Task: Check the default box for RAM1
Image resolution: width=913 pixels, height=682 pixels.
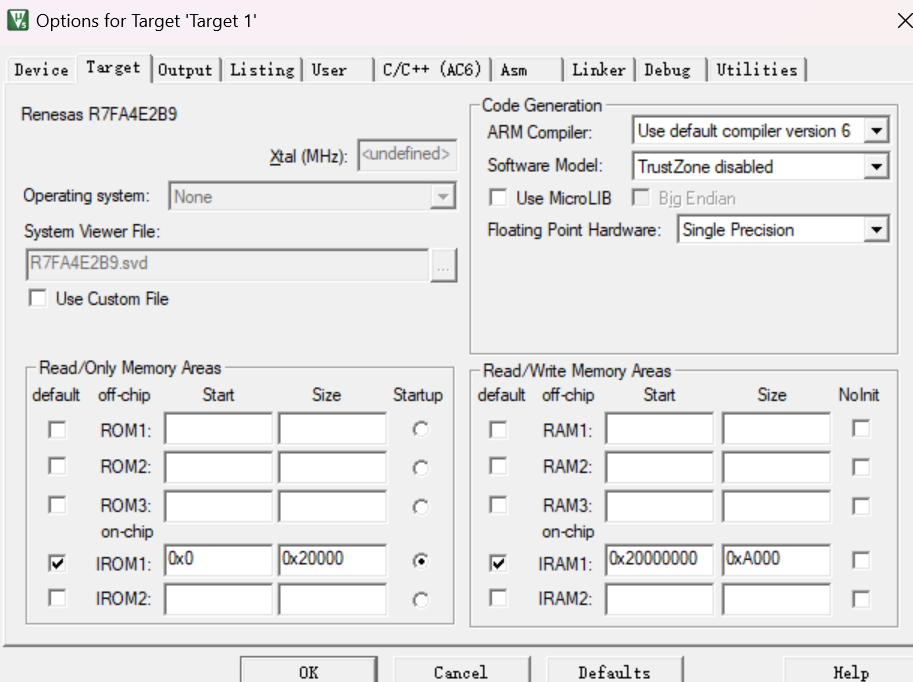Action: coord(498,430)
